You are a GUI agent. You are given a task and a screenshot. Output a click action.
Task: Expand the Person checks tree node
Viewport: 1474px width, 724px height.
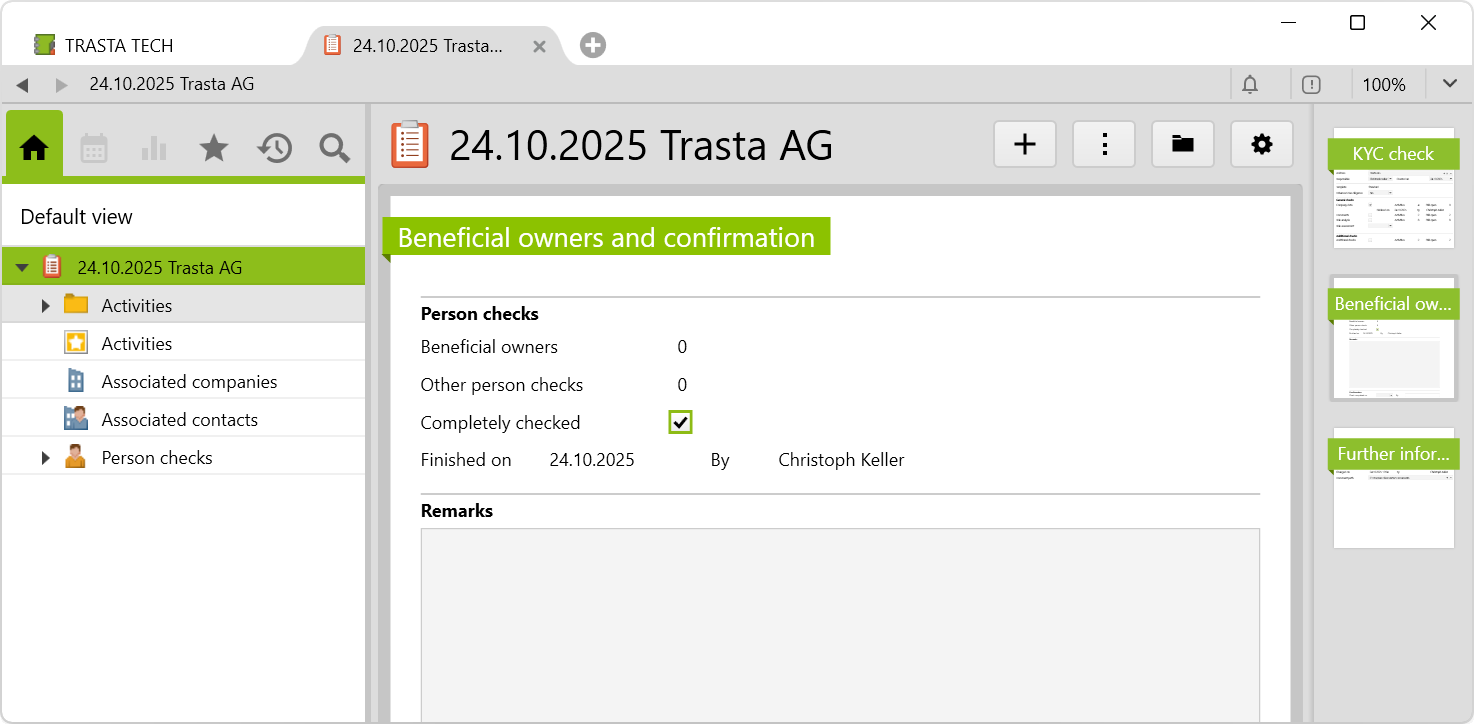coord(45,458)
